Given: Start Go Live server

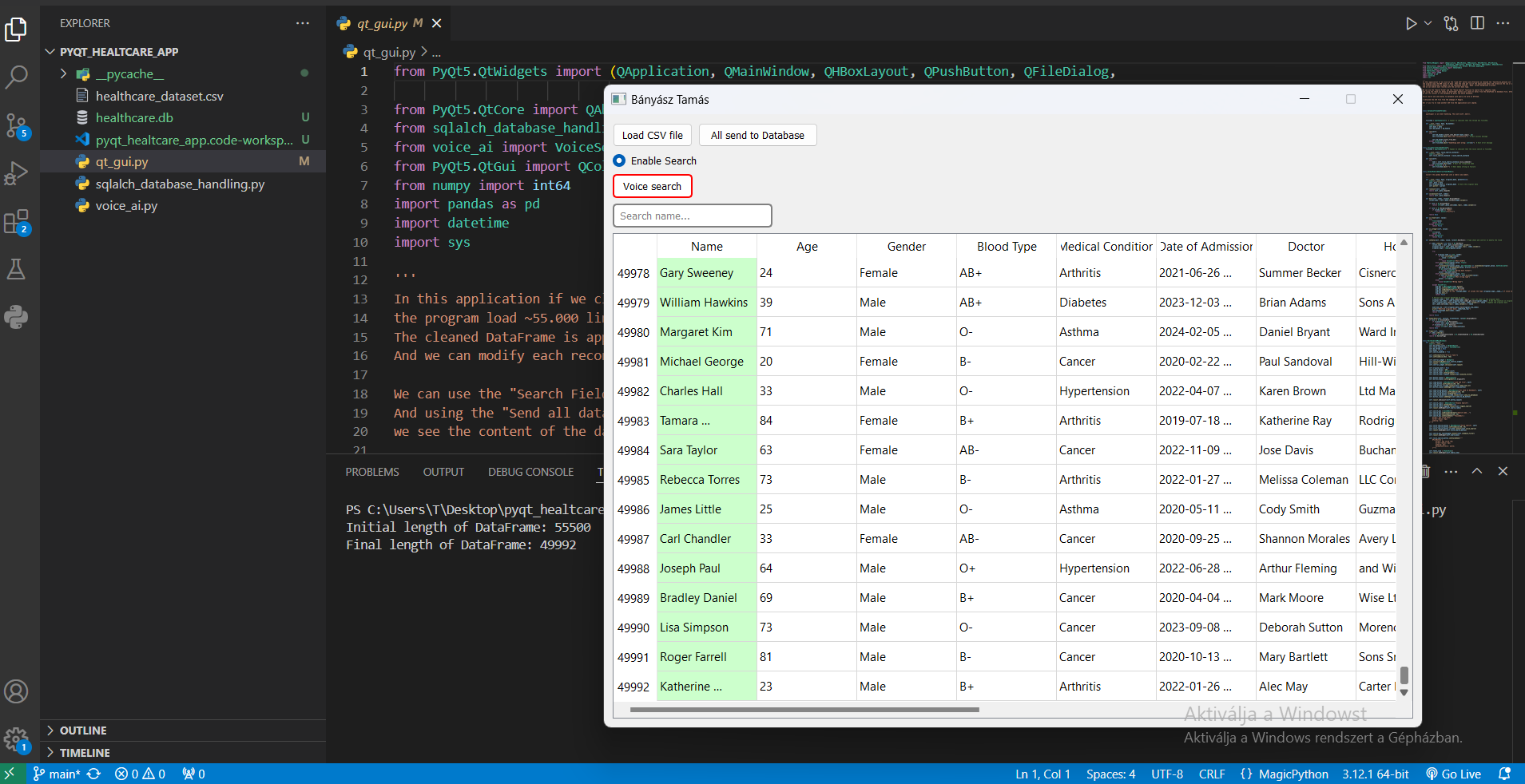Looking at the screenshot, I should [x=1454, y=774].
